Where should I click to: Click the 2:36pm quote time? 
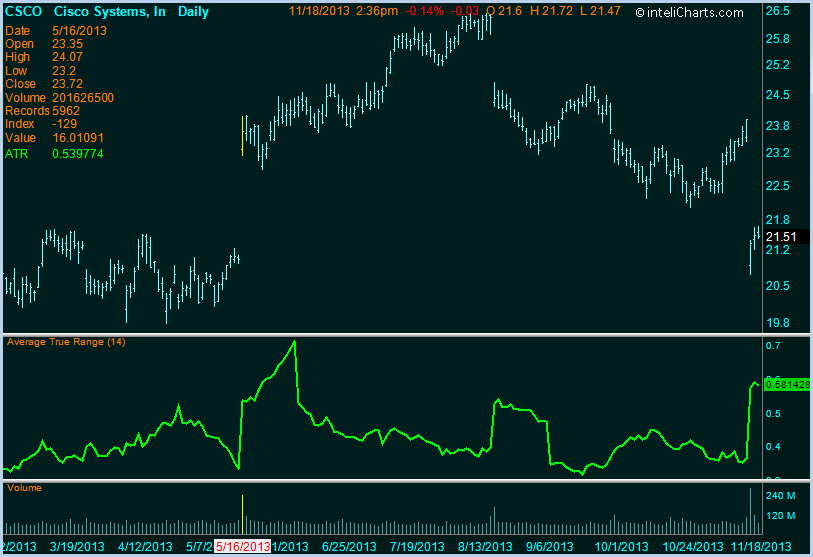point(377,11)
